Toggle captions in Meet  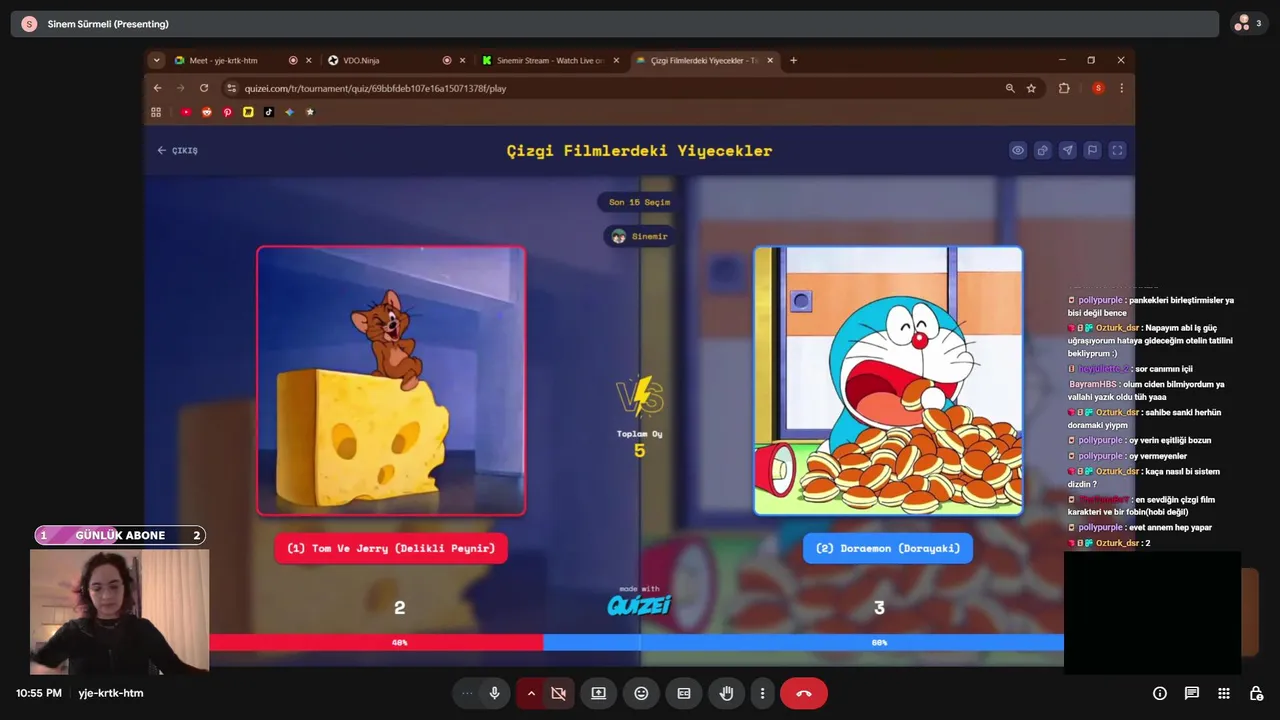click(684, 693)
